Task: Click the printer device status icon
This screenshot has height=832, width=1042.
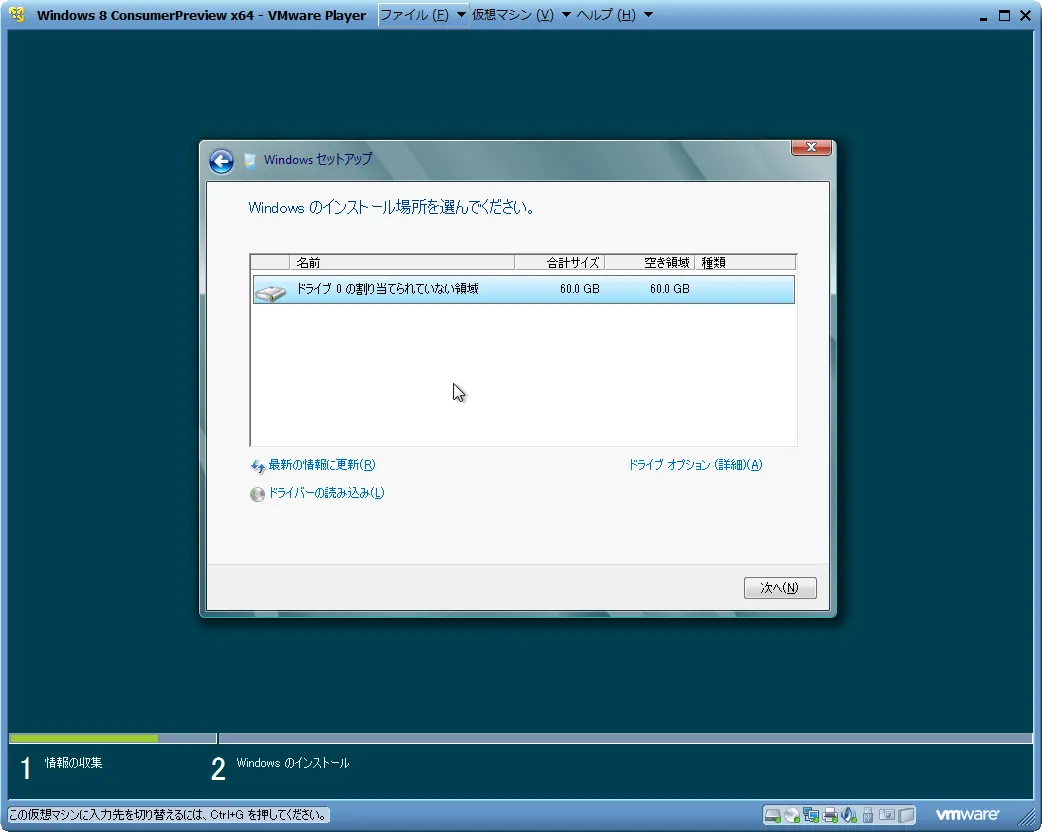Action: (x=830, y=814)
